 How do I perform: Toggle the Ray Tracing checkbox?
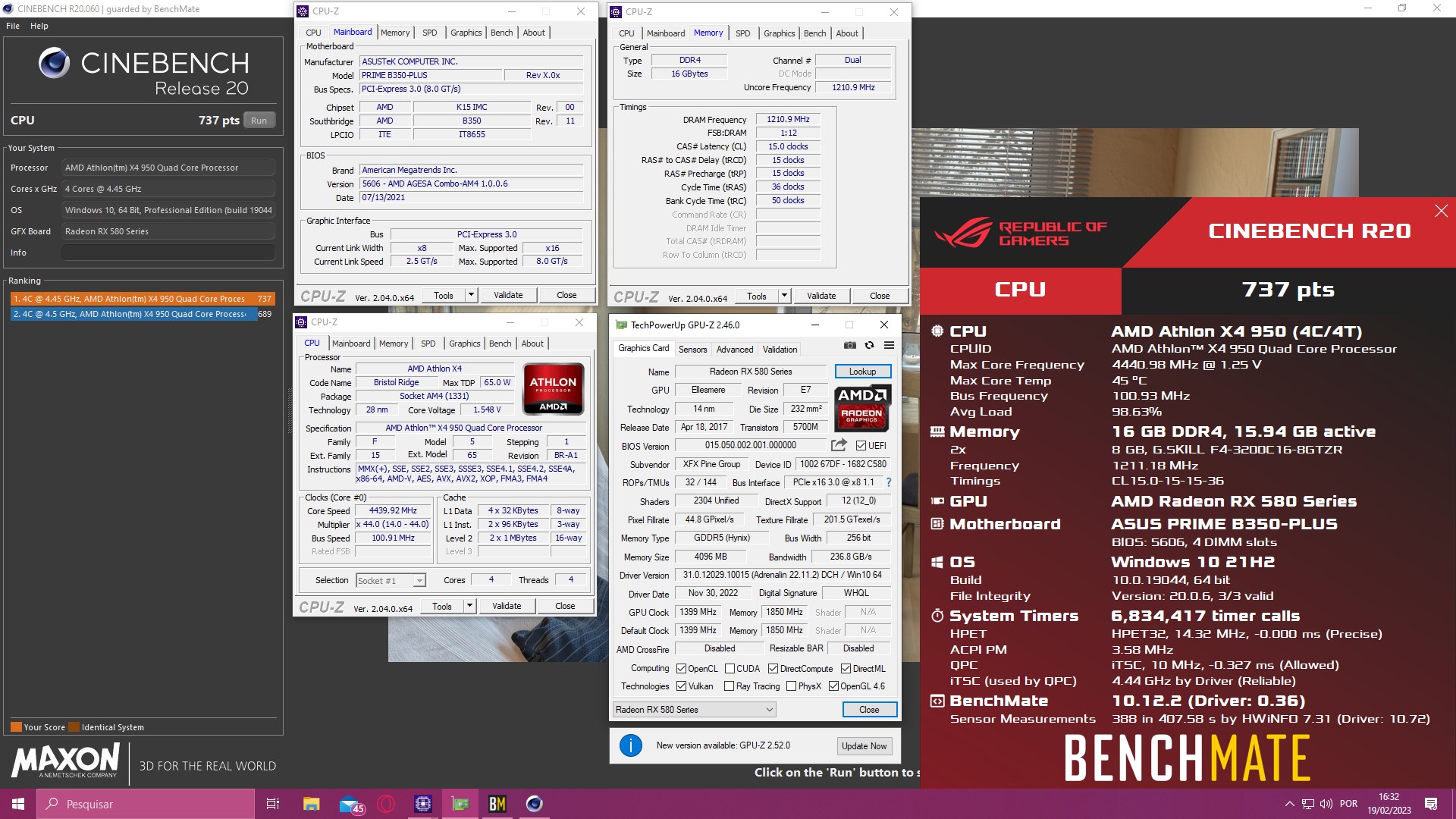pyautogui.click(x=729, y=686)
